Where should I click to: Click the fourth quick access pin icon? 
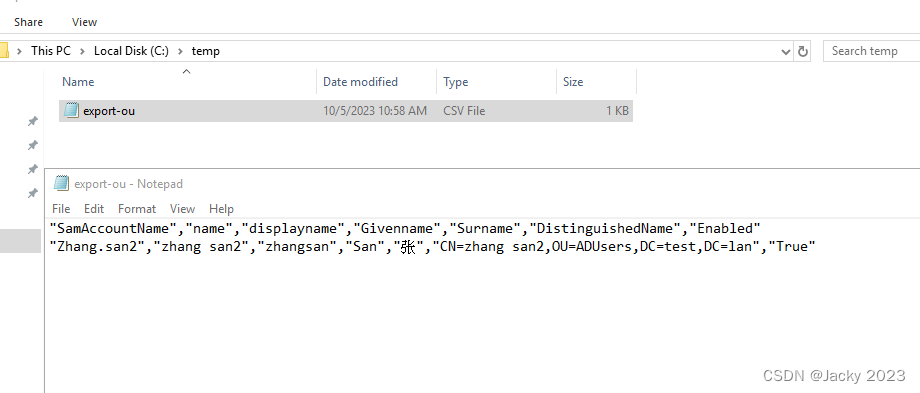click(x=33, y=193)
